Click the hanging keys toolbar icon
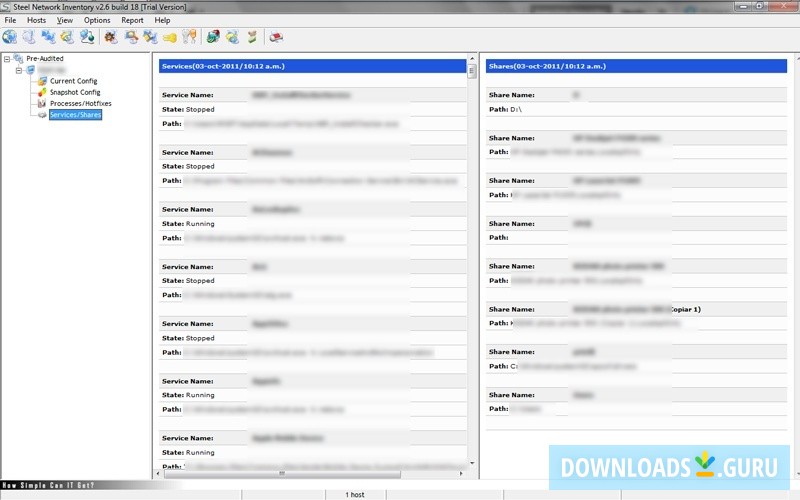The image size is (800, 500). point(189,37)
